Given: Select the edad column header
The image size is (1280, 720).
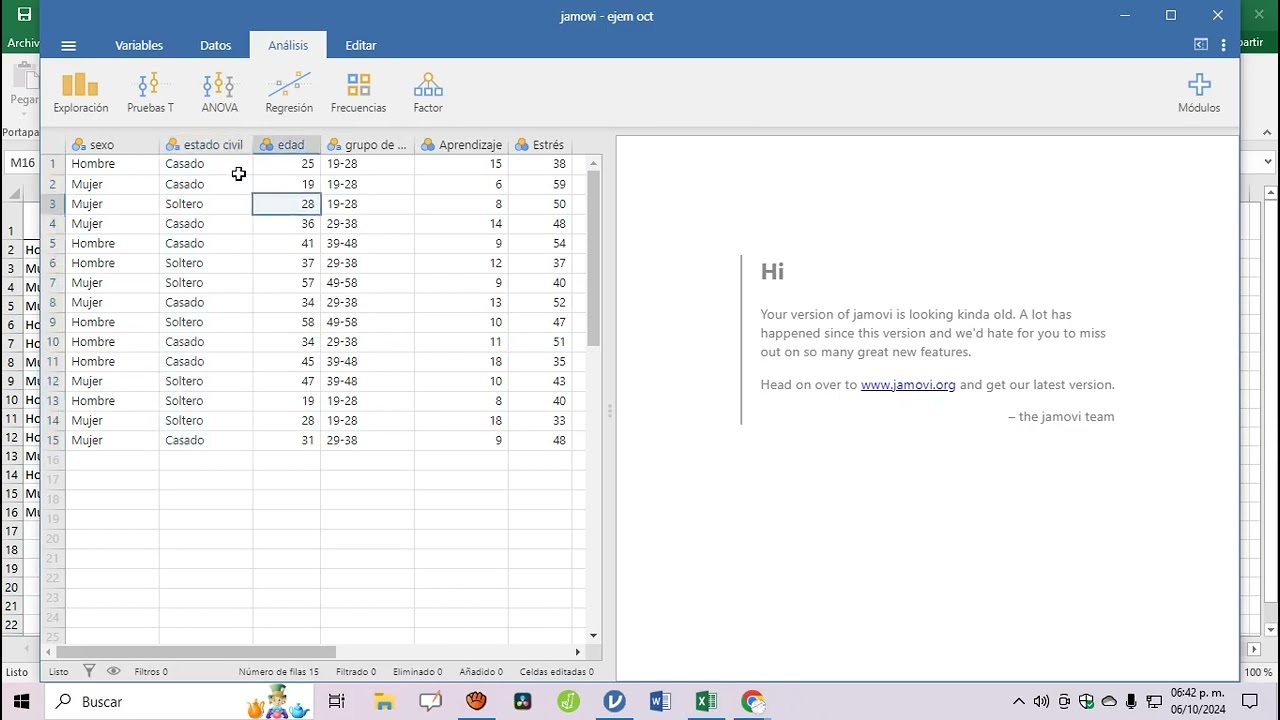Looking at the screenshot, I should tap(287, 145).
